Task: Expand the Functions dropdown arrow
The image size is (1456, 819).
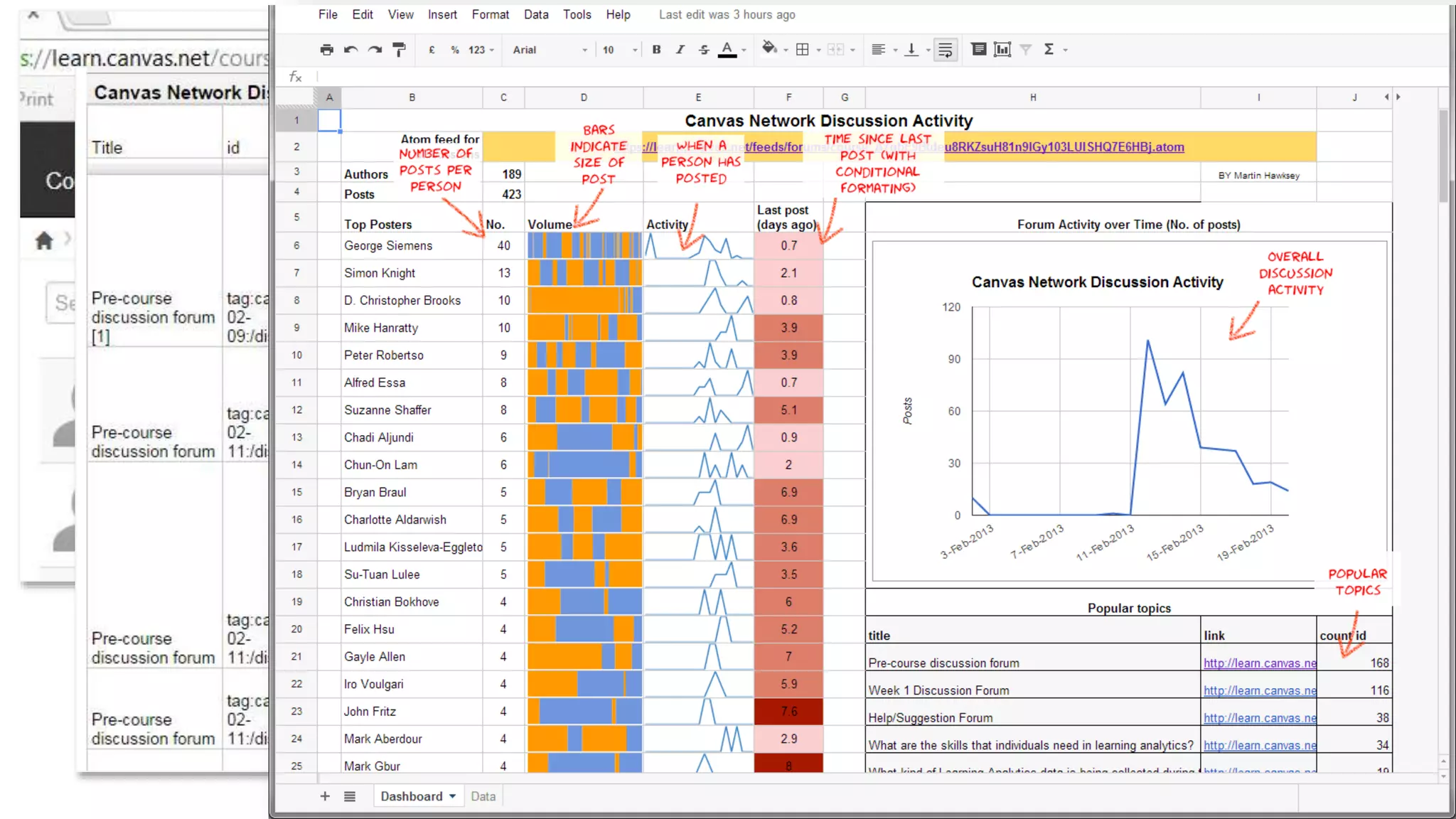Action: (x=1065, y=50)
